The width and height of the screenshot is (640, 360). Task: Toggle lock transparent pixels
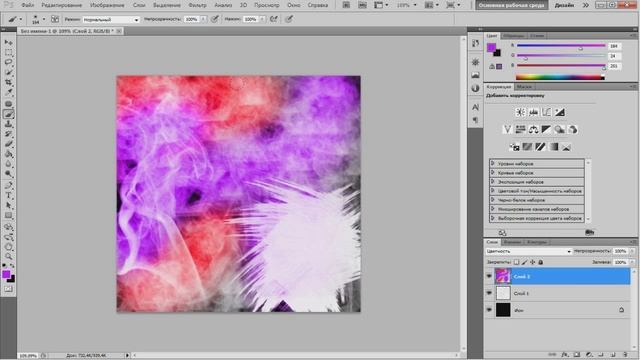(x=517, y=262)
